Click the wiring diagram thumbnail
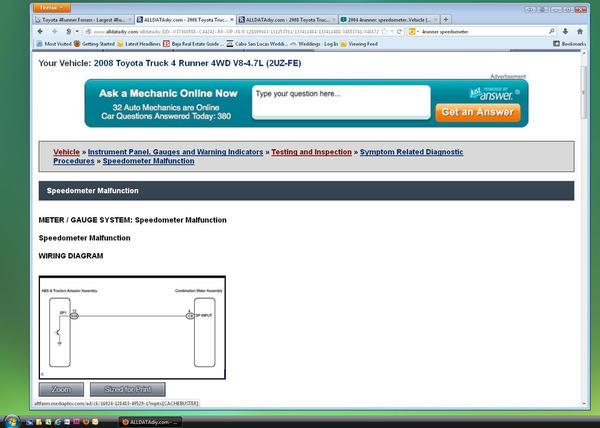Screen dimensions: 600x428 click(132, 327)
